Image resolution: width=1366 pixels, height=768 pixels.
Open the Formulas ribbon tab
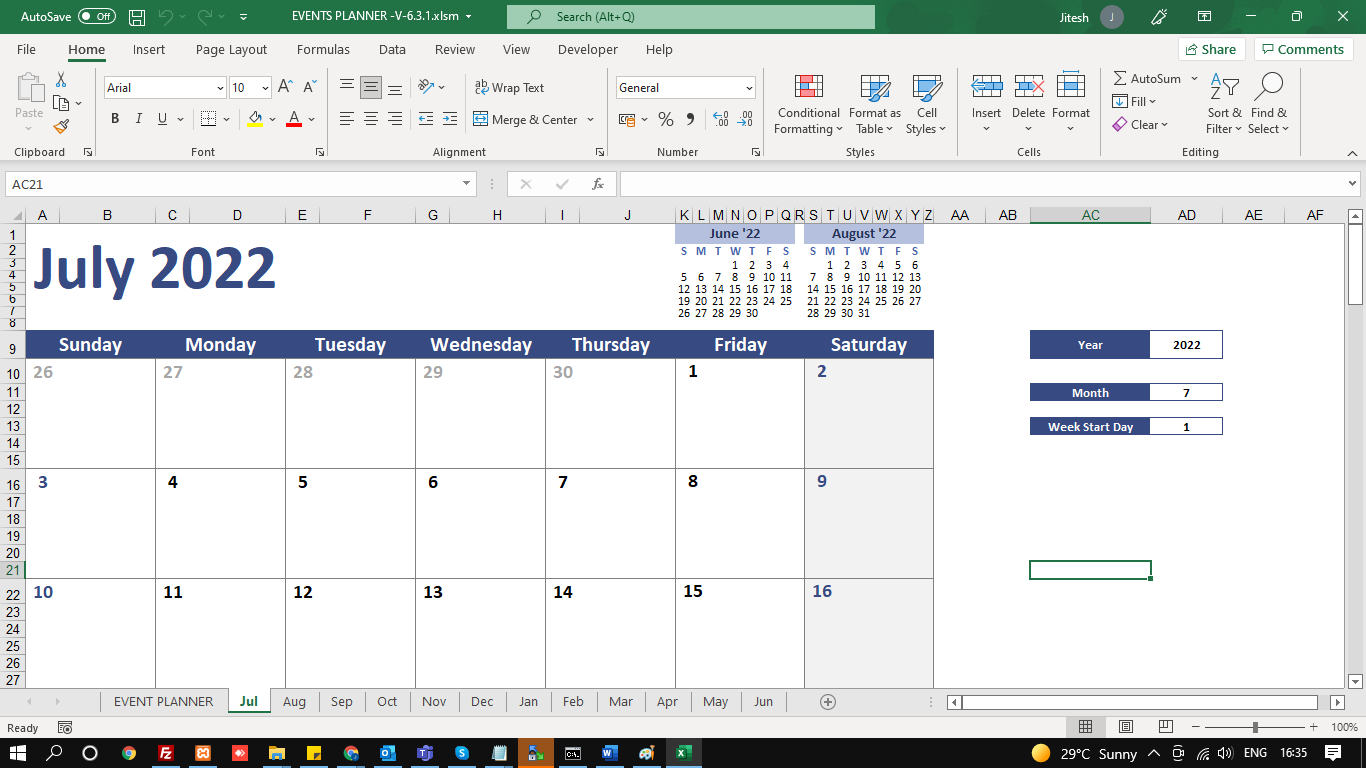click(x=323, y=49)
